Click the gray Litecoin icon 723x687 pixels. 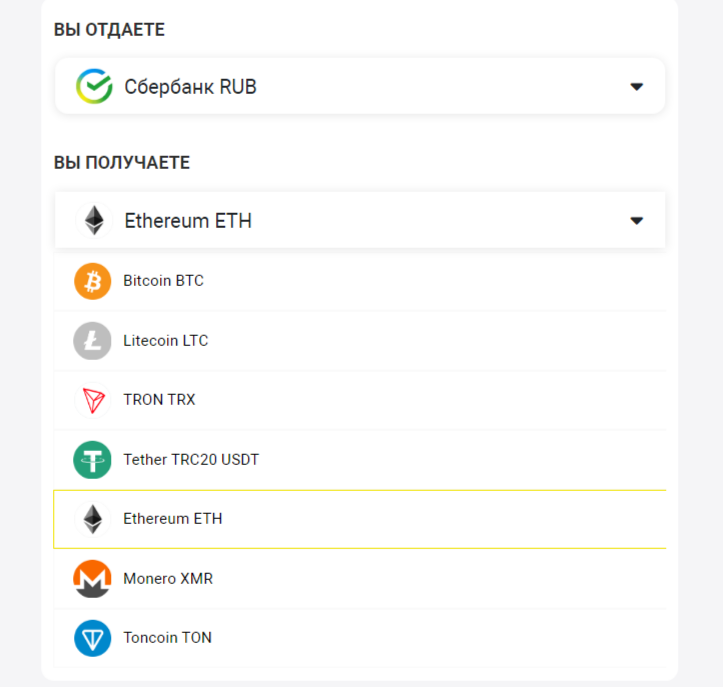coord(92,341)
